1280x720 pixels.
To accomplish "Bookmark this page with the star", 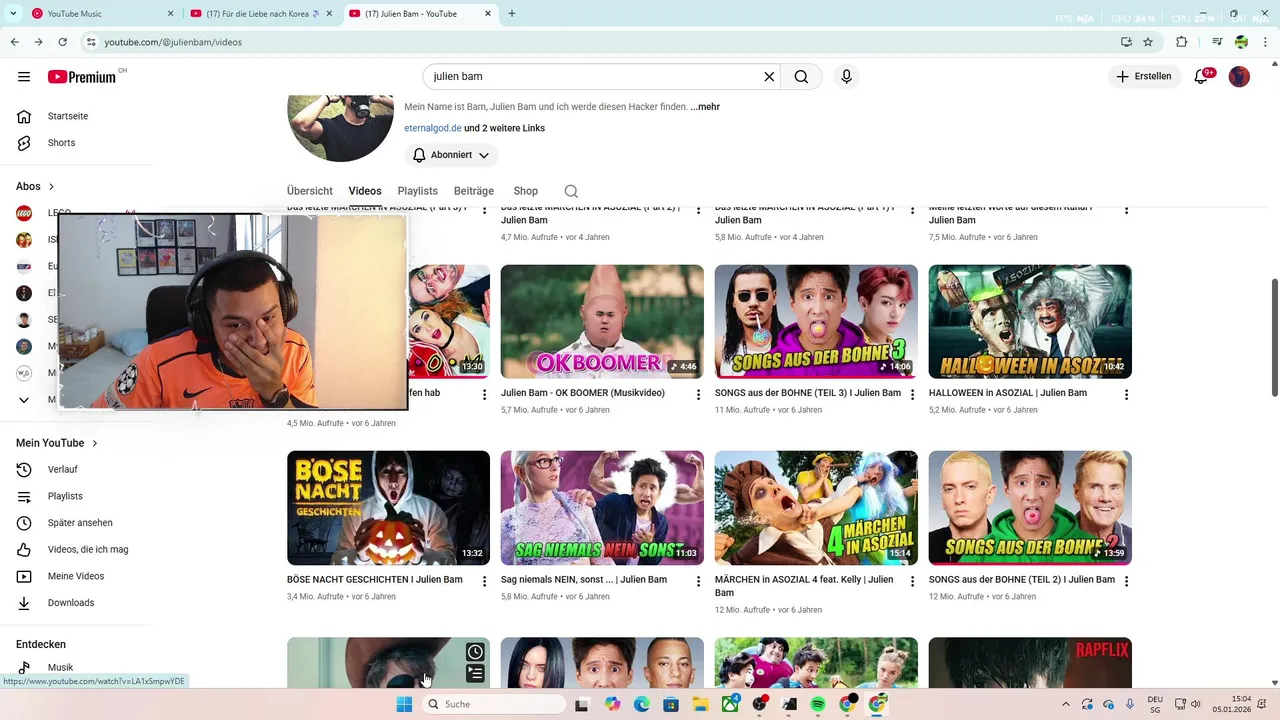I will point(1148,42).
